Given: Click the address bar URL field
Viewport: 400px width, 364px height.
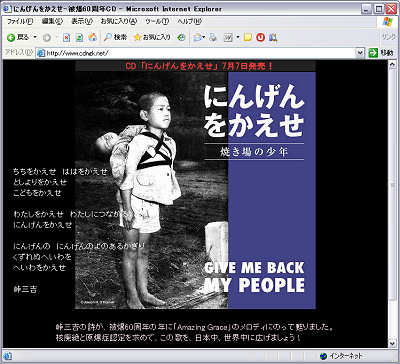Looking at the screenshot, I should (200, 53).
